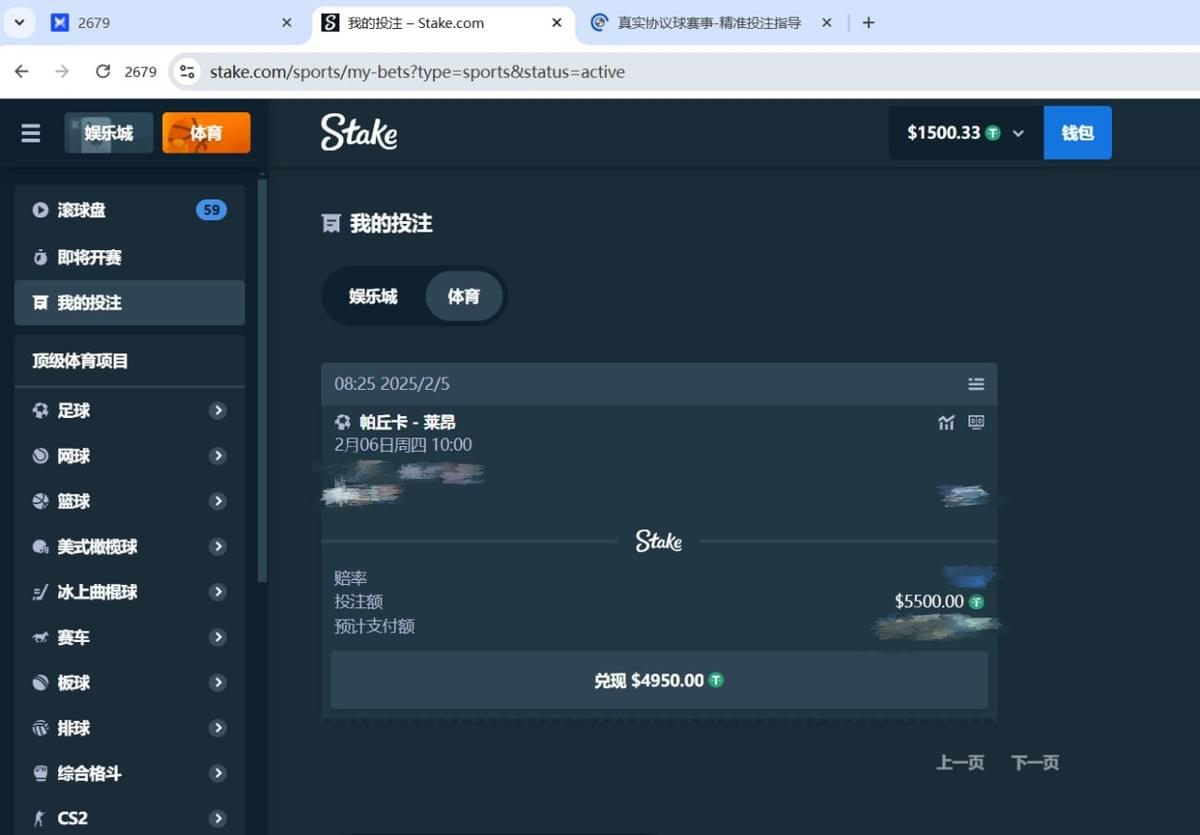Click the match time 2月06日周四 10:00
The image size is (1200, 835).
point(403,445)
